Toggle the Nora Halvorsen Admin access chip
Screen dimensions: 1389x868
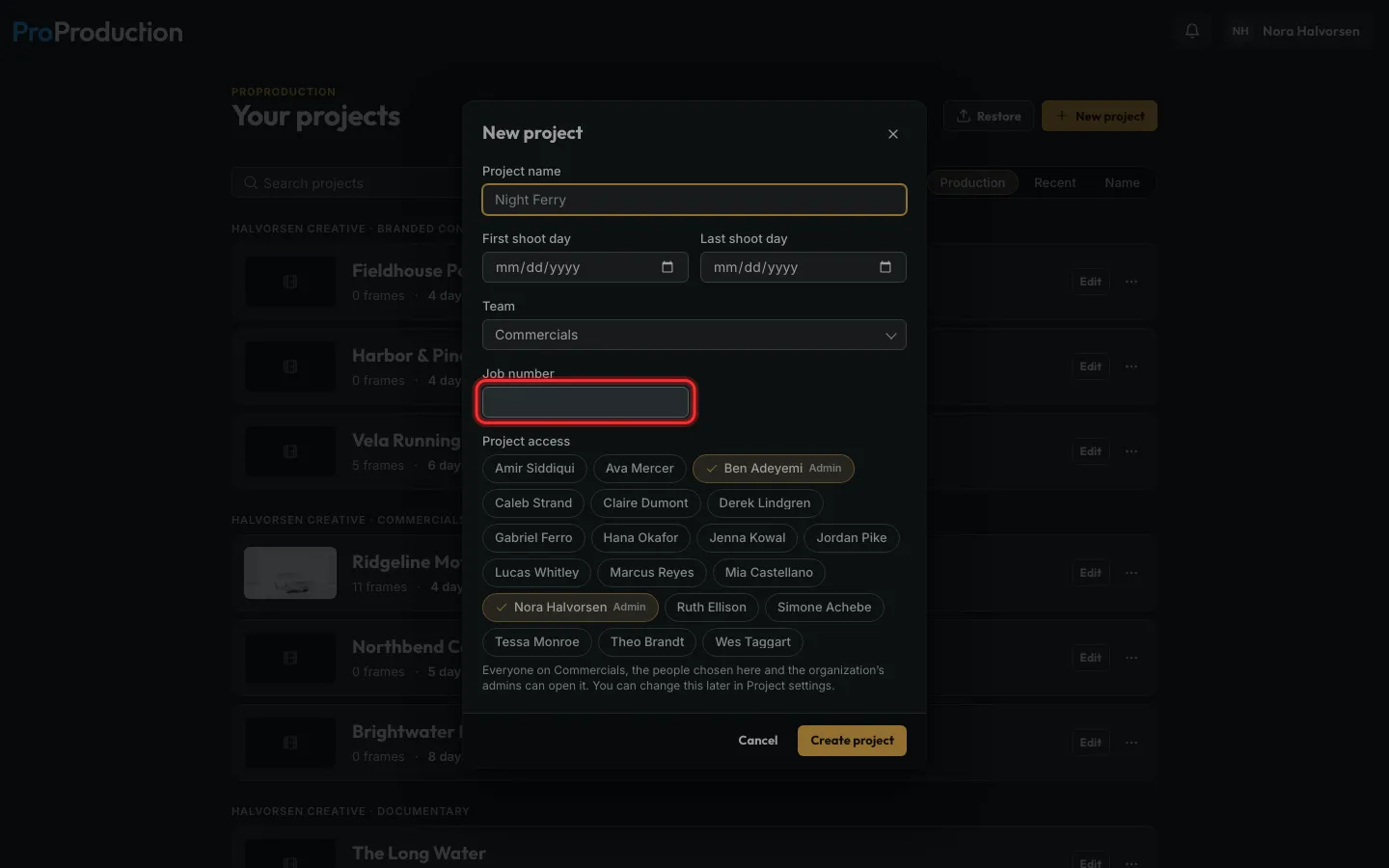point(570,608)
